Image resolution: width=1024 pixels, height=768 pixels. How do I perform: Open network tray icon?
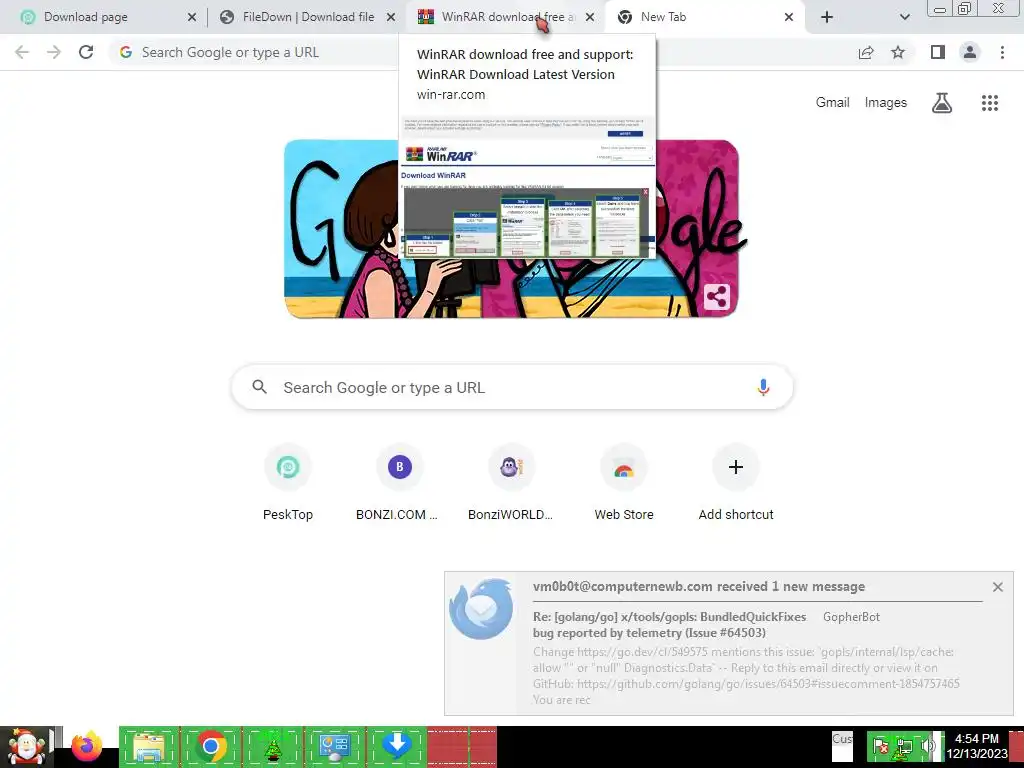coord(904,747)
